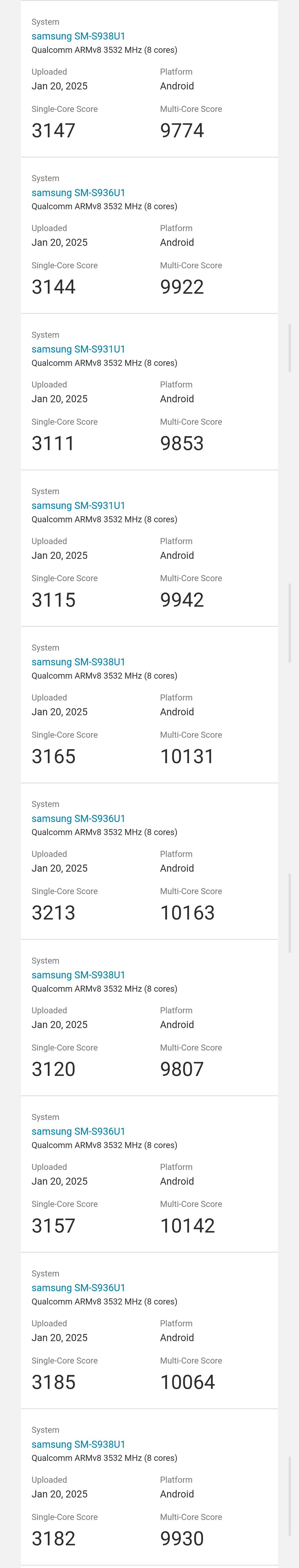
Task: Open samsung SM-S936U1 result scoring 3144 single-core
Action: tap(78, 193)
